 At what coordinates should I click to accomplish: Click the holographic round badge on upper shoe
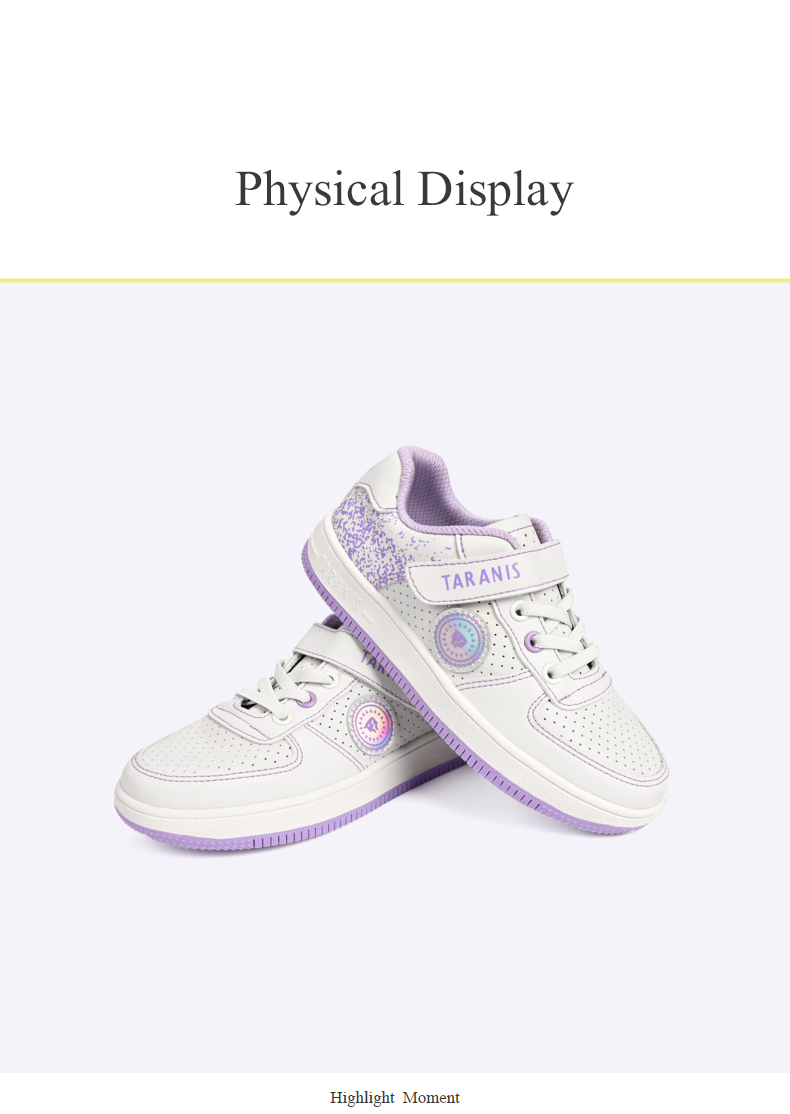click(461, 639)
